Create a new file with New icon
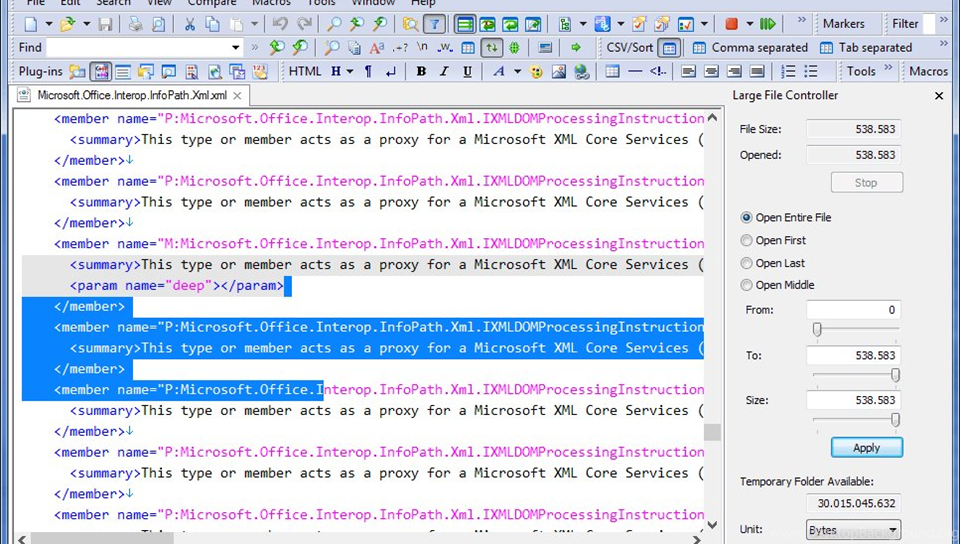The height and width of the screenshot is (544, 960). 30,24
